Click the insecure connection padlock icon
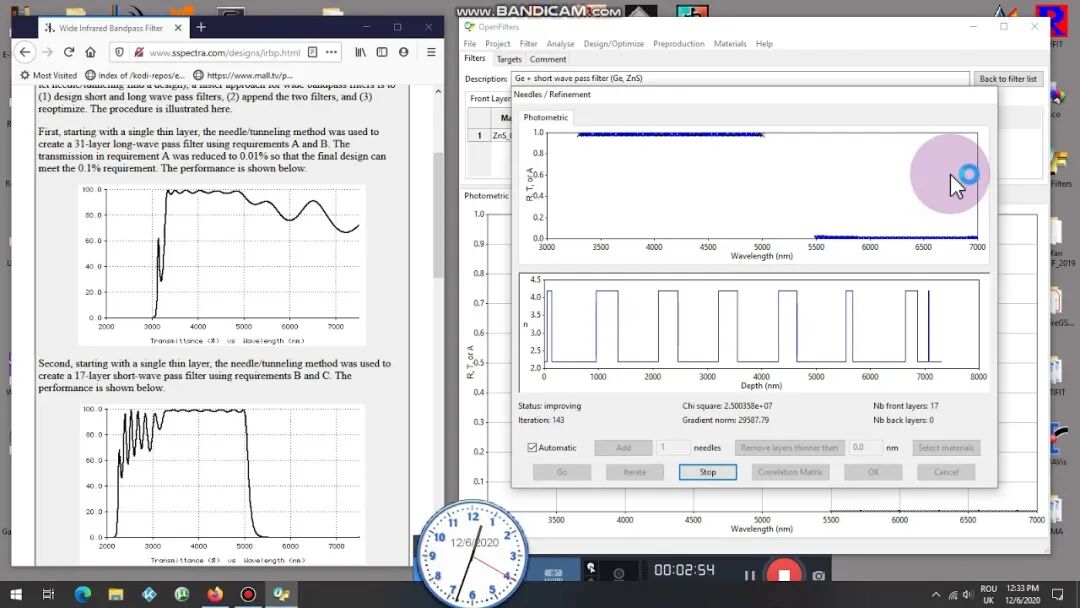 tap(138, 52)
